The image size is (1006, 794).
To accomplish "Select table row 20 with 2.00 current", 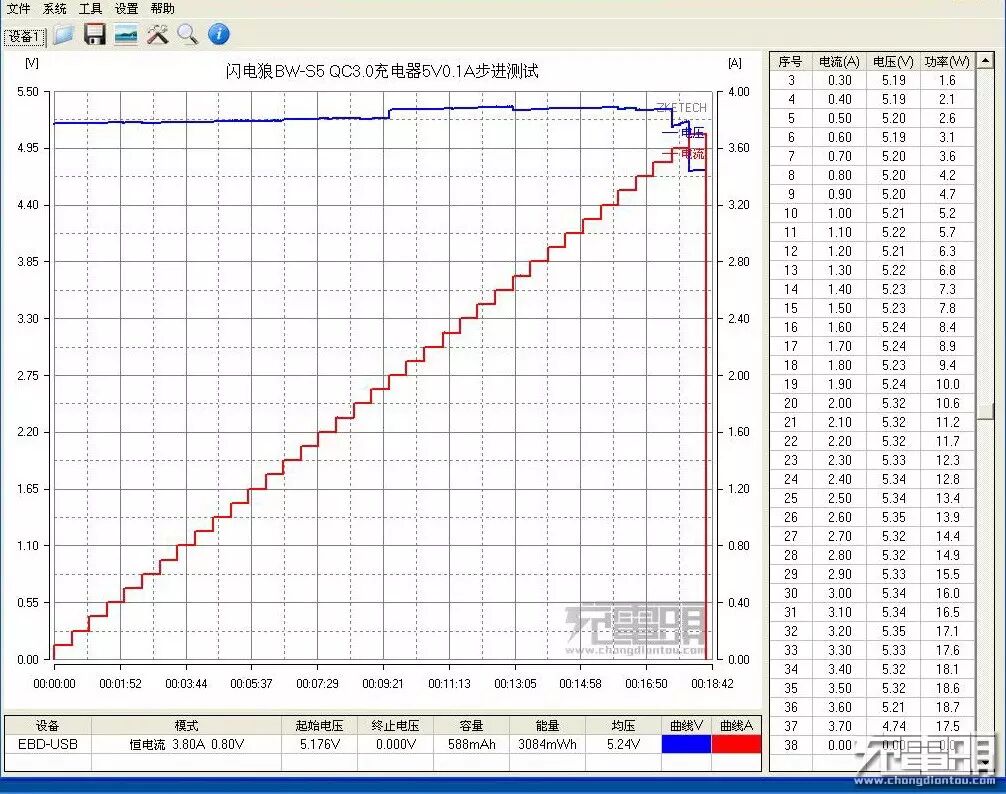I will (x=872, y=403).
